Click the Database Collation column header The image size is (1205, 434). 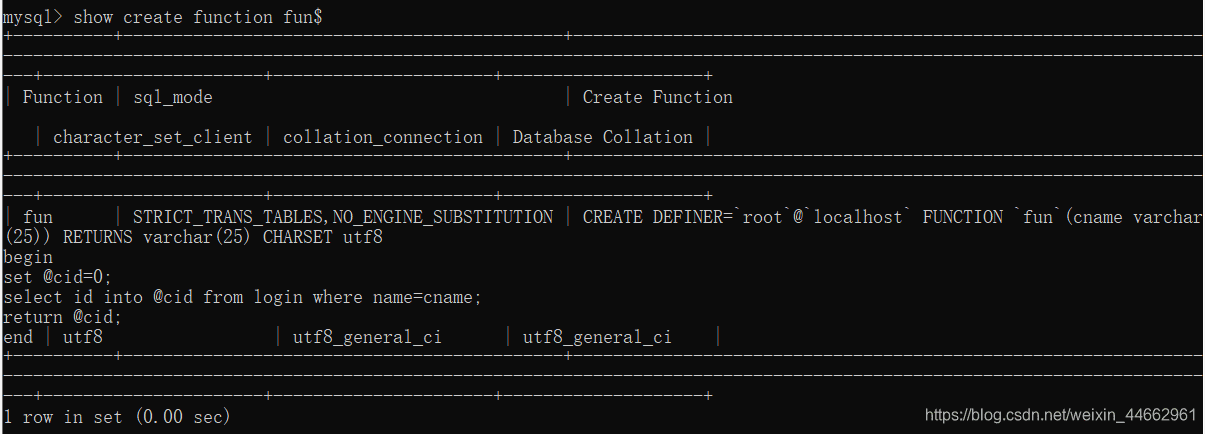click(x=602, y=137)
